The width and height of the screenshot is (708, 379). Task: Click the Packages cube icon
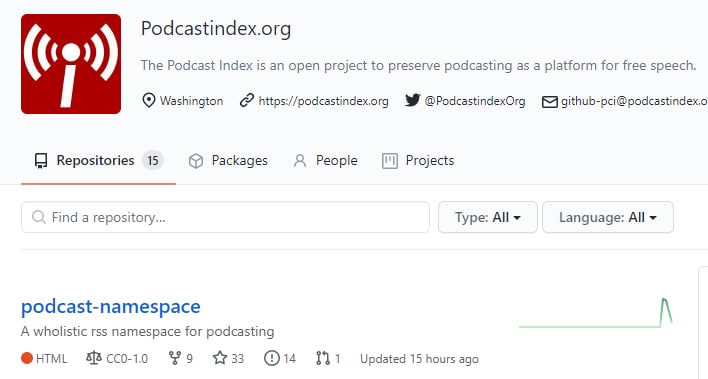196,161
